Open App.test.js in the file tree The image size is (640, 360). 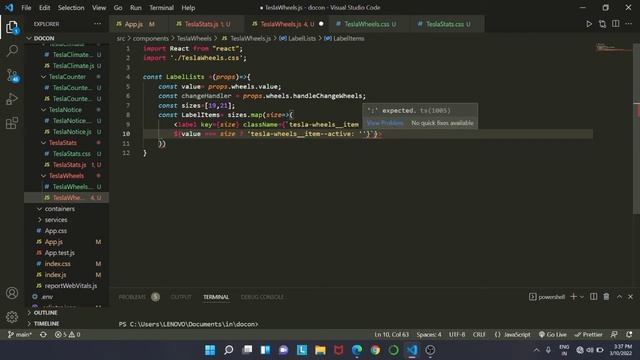point(60,253)
